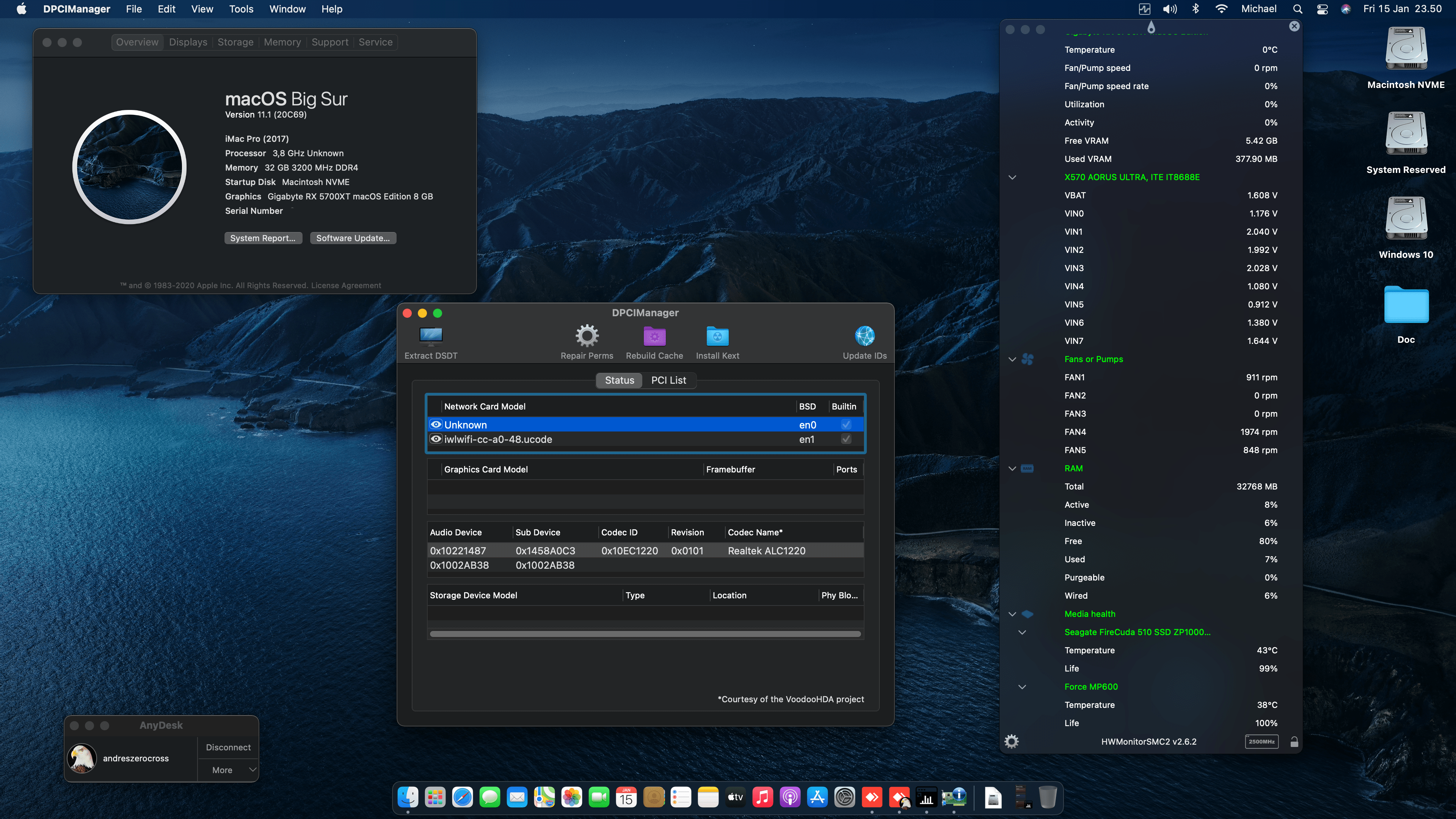This screenshot has width=1456, height=819.
Task: Click the andreszerocross avatar in AnyDesk
Action: tap(82, 758)
